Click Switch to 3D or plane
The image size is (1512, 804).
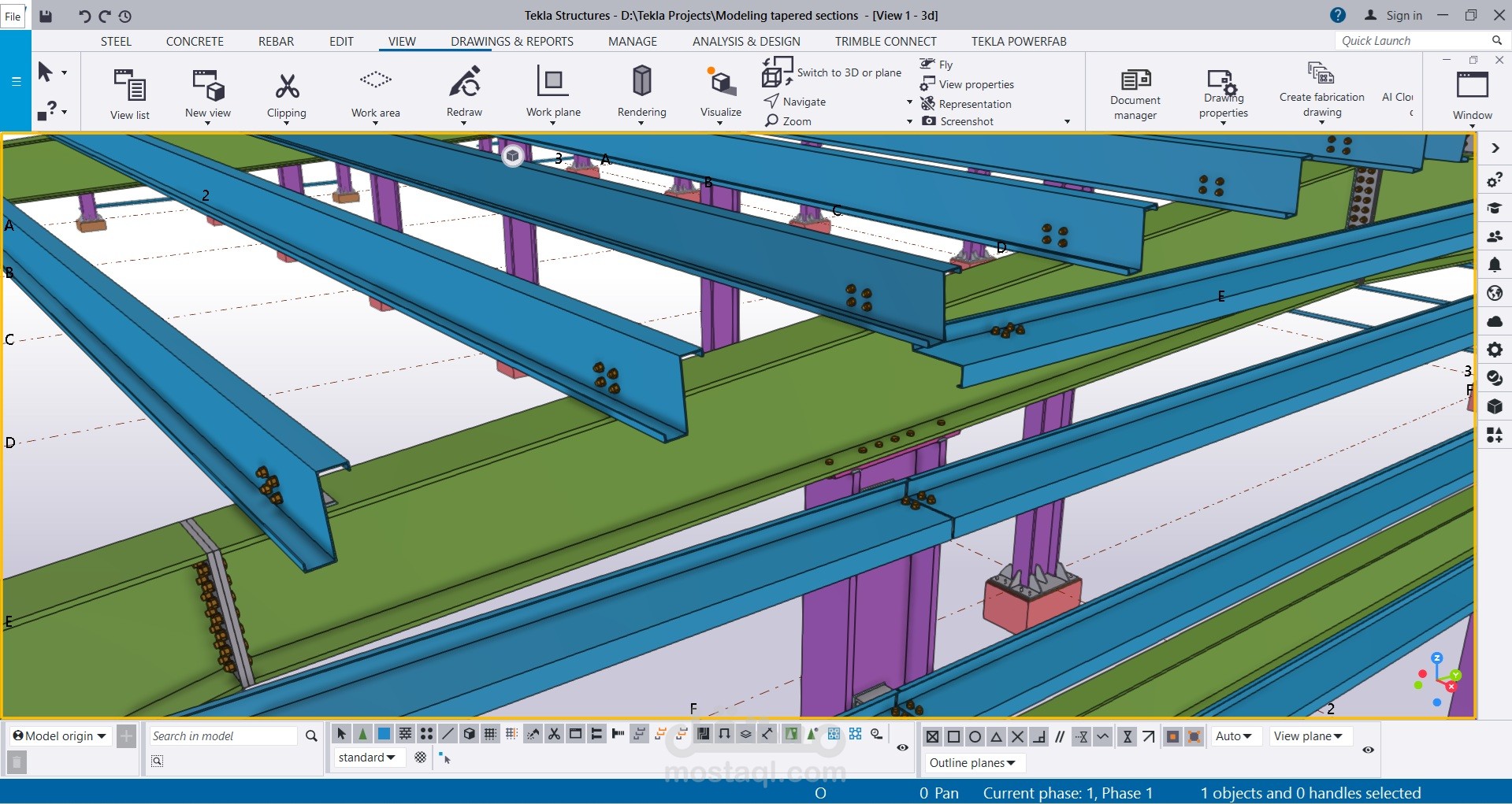[x=849, y=72]
